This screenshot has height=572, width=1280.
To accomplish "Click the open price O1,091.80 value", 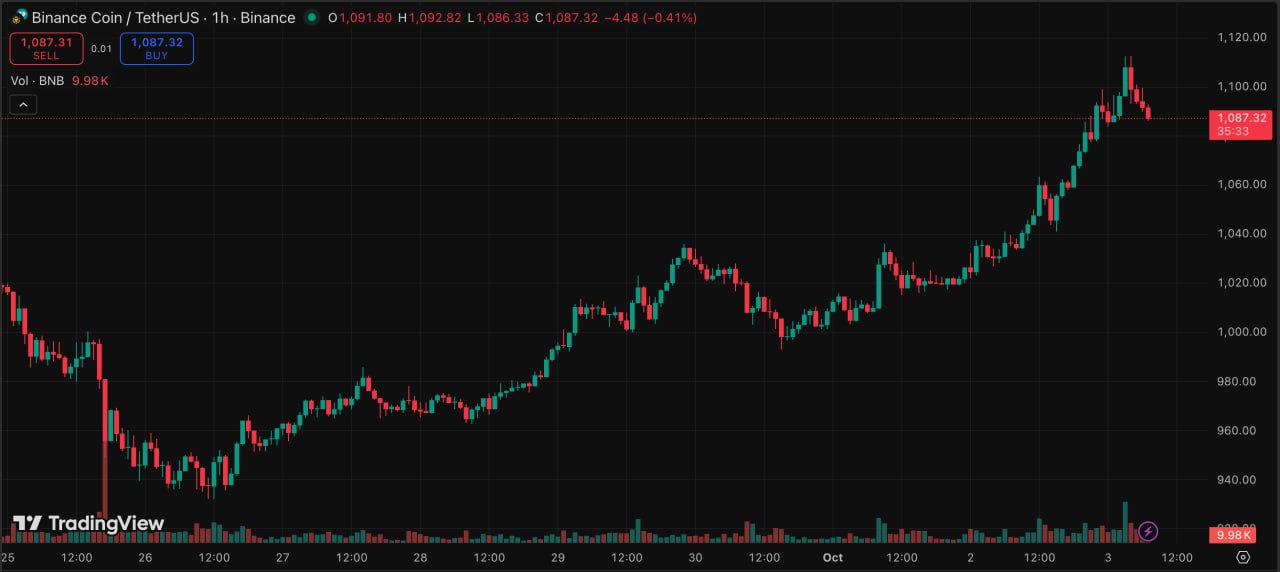I will 359,18.
